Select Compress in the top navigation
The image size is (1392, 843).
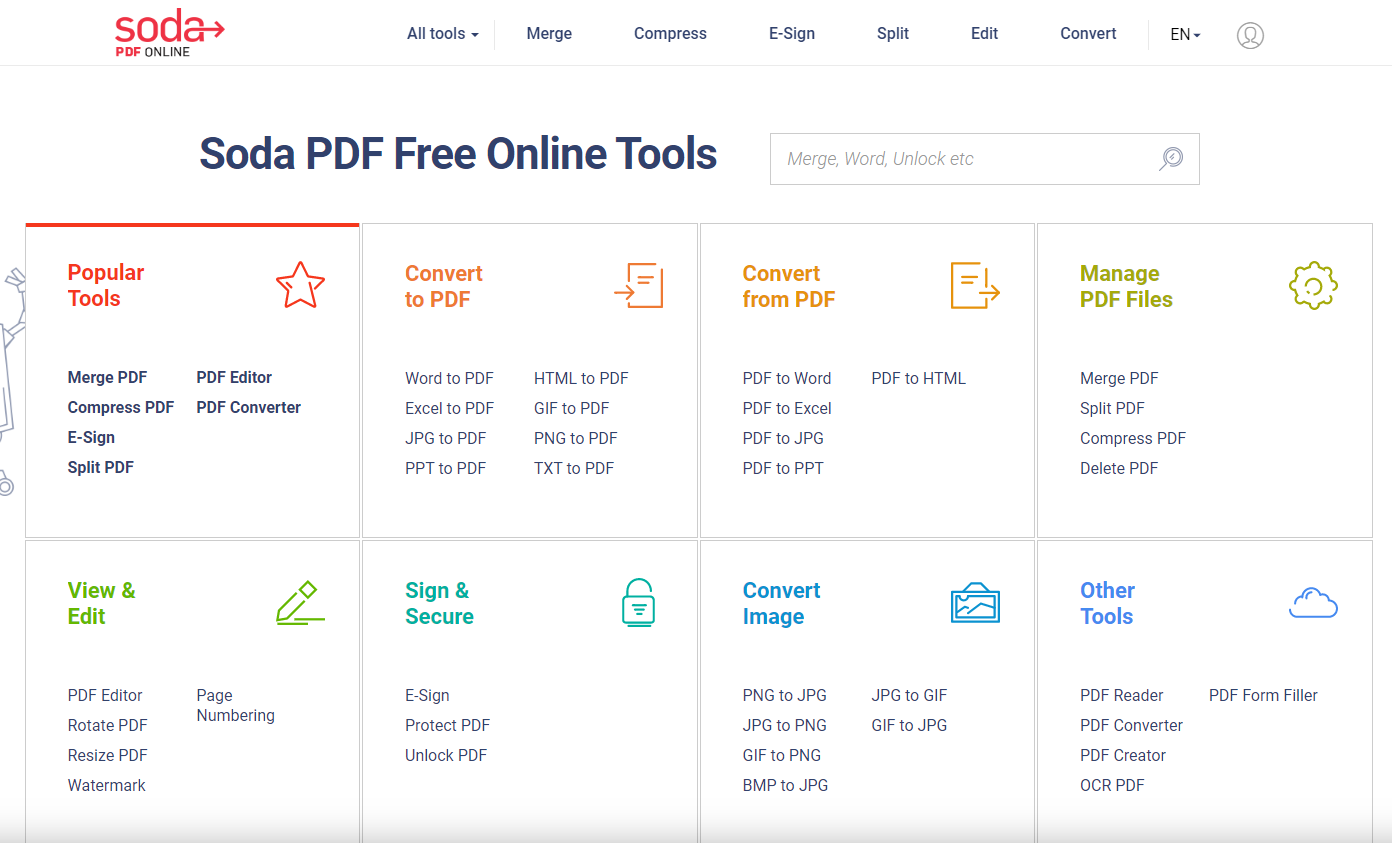click(669, 33)
